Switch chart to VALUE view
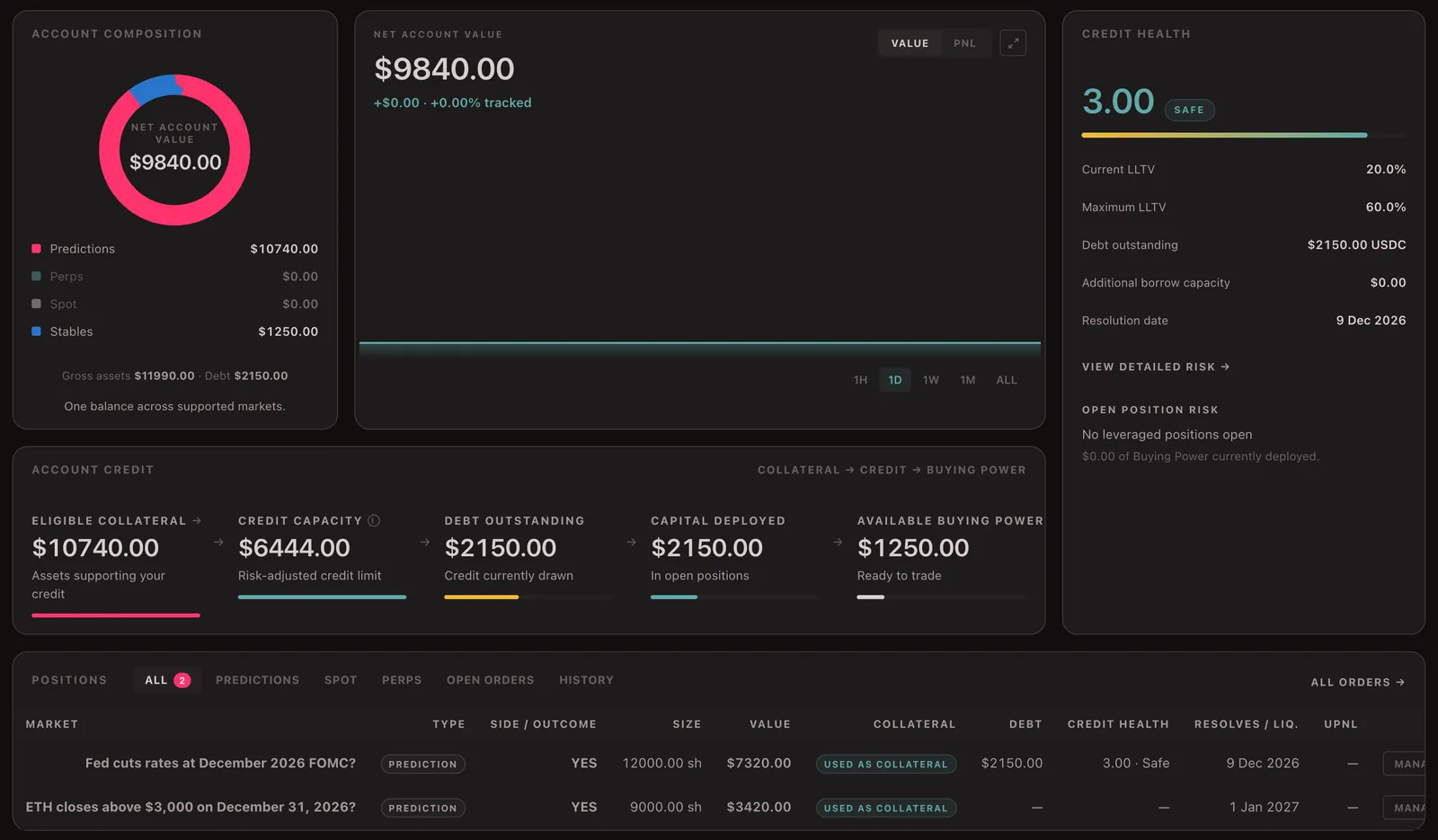 tap(910, 43)
